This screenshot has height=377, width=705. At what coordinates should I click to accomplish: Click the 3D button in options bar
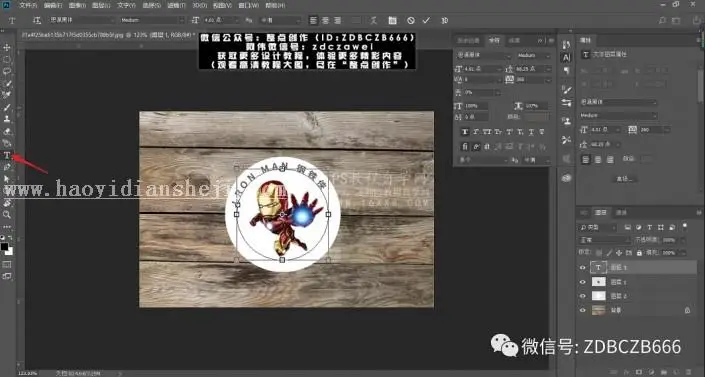point(444,20)
